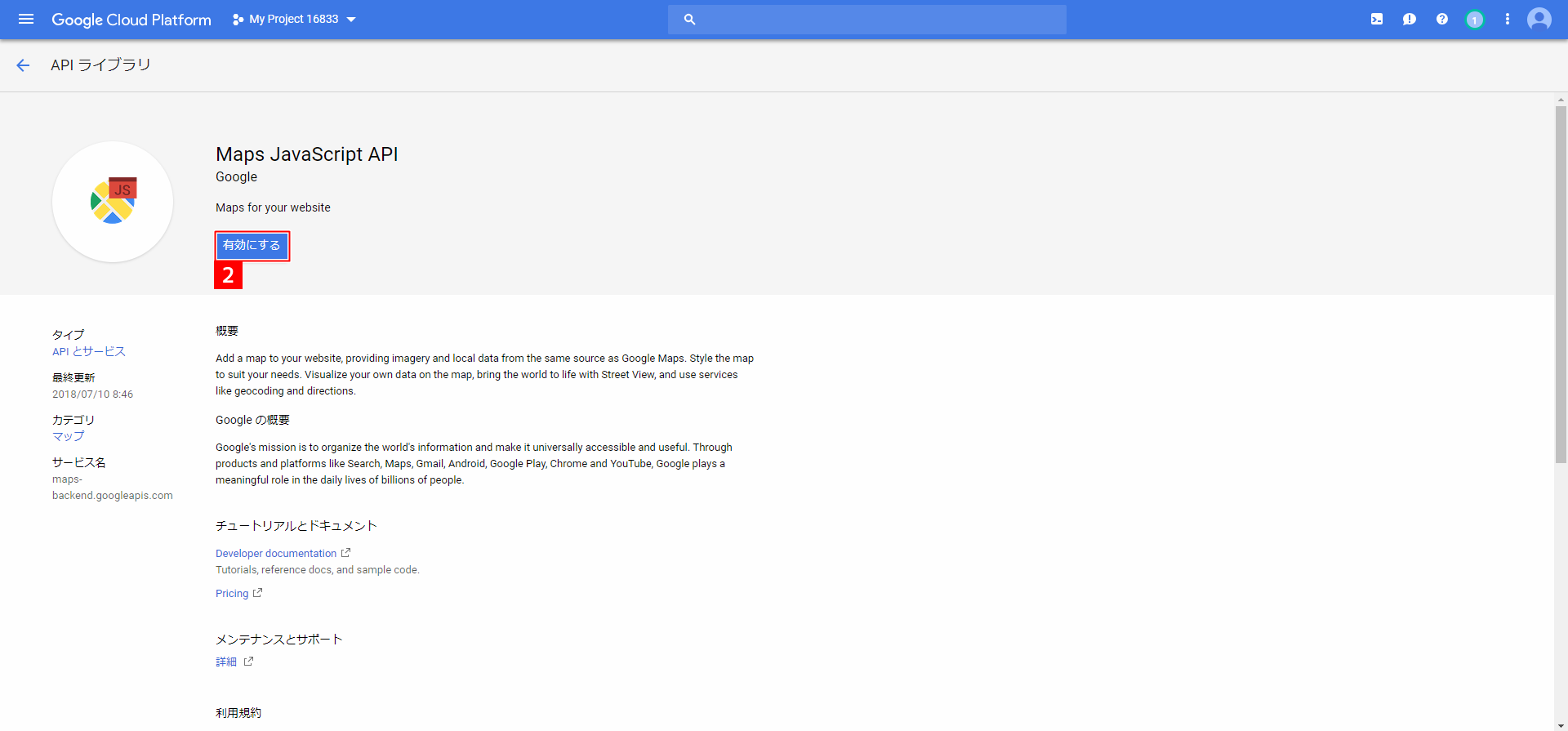Image resolution: width=1568 pixels, height=731 pixels.
Task: Activate Cloud Shell icon
Action: [x=1377, y=19]
